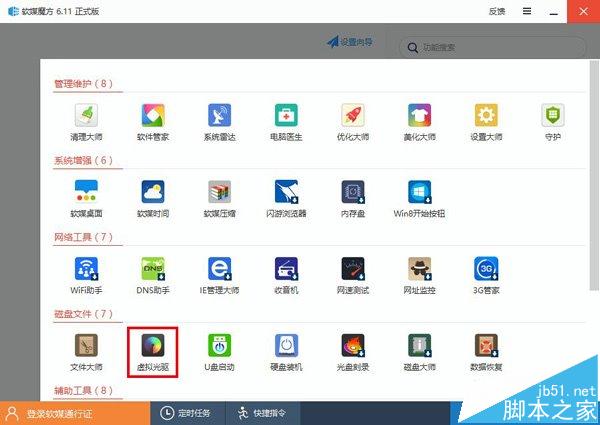Screen dimensions: 600x425
Task: Click 登录软媒通行证 login button
Action: point(75,413)
